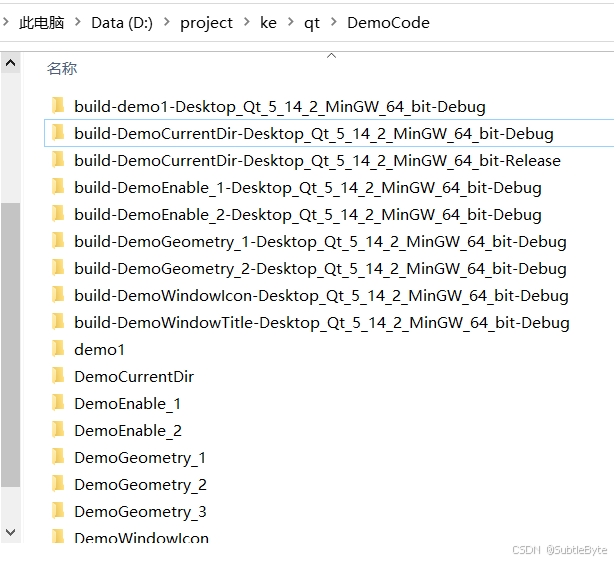Click folder icon of build-DemoCurrentDir Release

[58, 160]
